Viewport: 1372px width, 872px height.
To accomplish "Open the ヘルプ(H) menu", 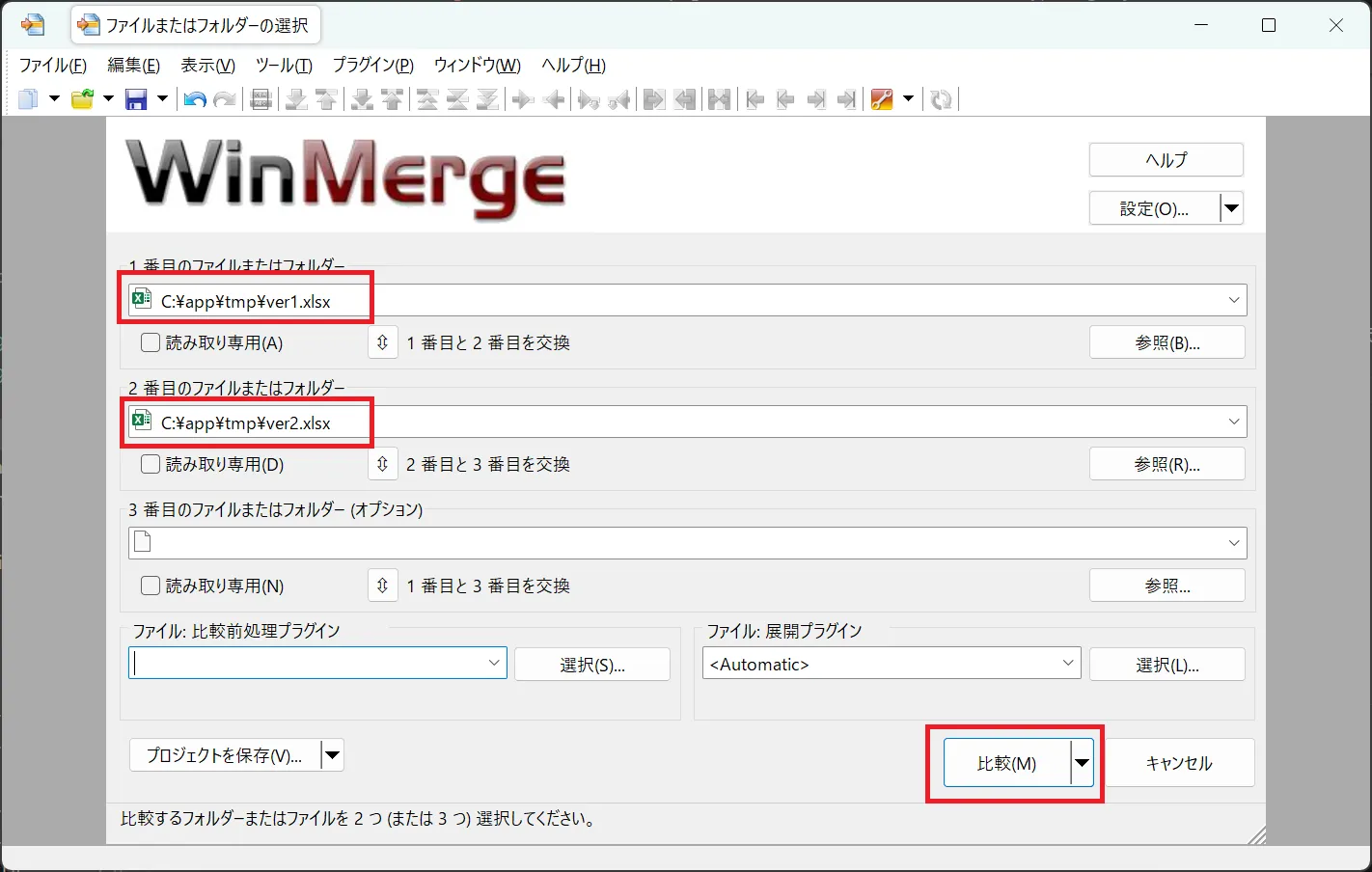I will point(574,65).
